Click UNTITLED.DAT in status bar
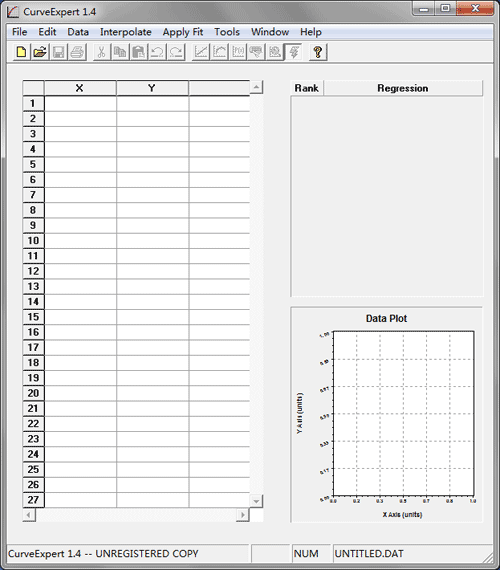This screenshot has height=570, width=500. (x=369, y=554)
